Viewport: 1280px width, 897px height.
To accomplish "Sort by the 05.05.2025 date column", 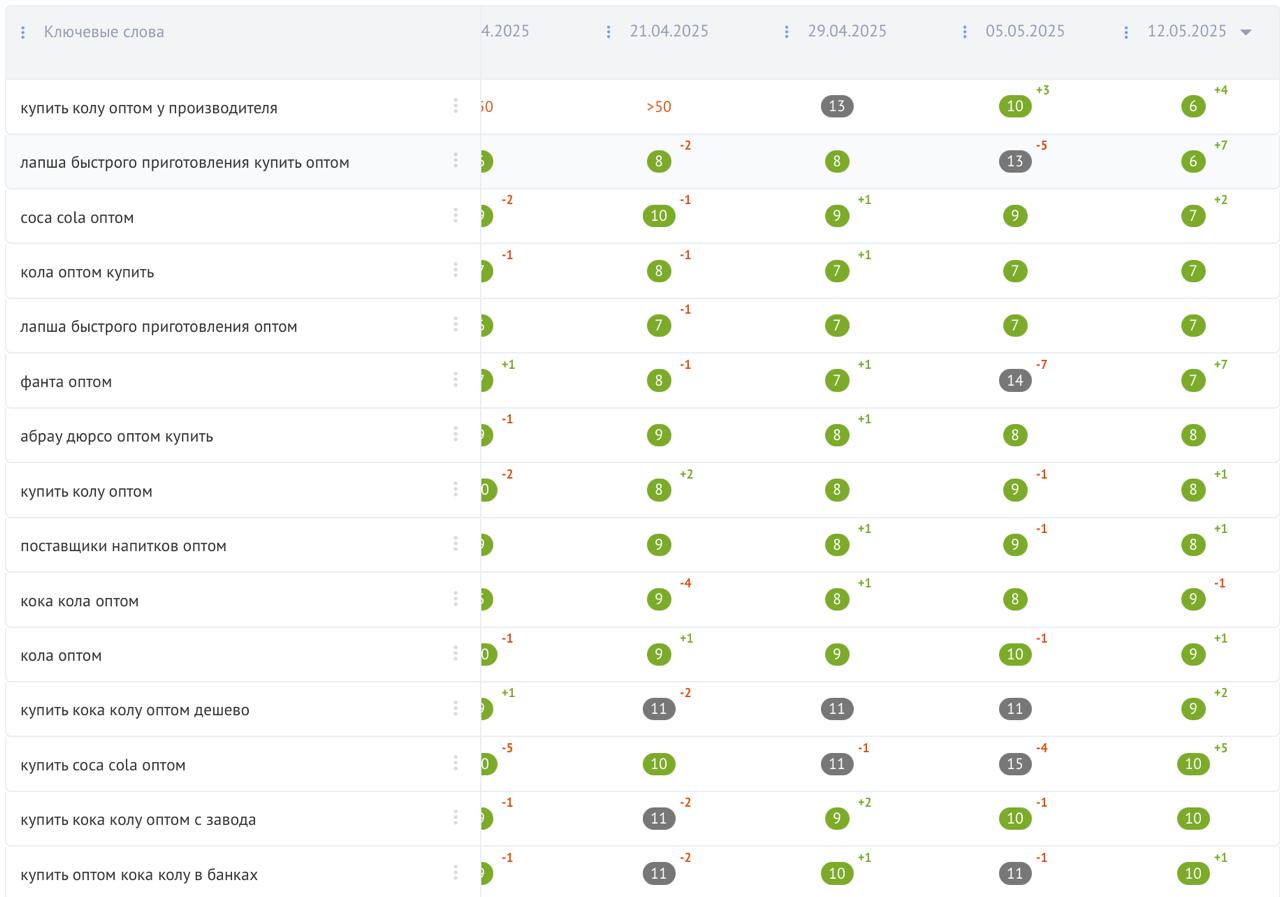I will tap(1024, 32).
